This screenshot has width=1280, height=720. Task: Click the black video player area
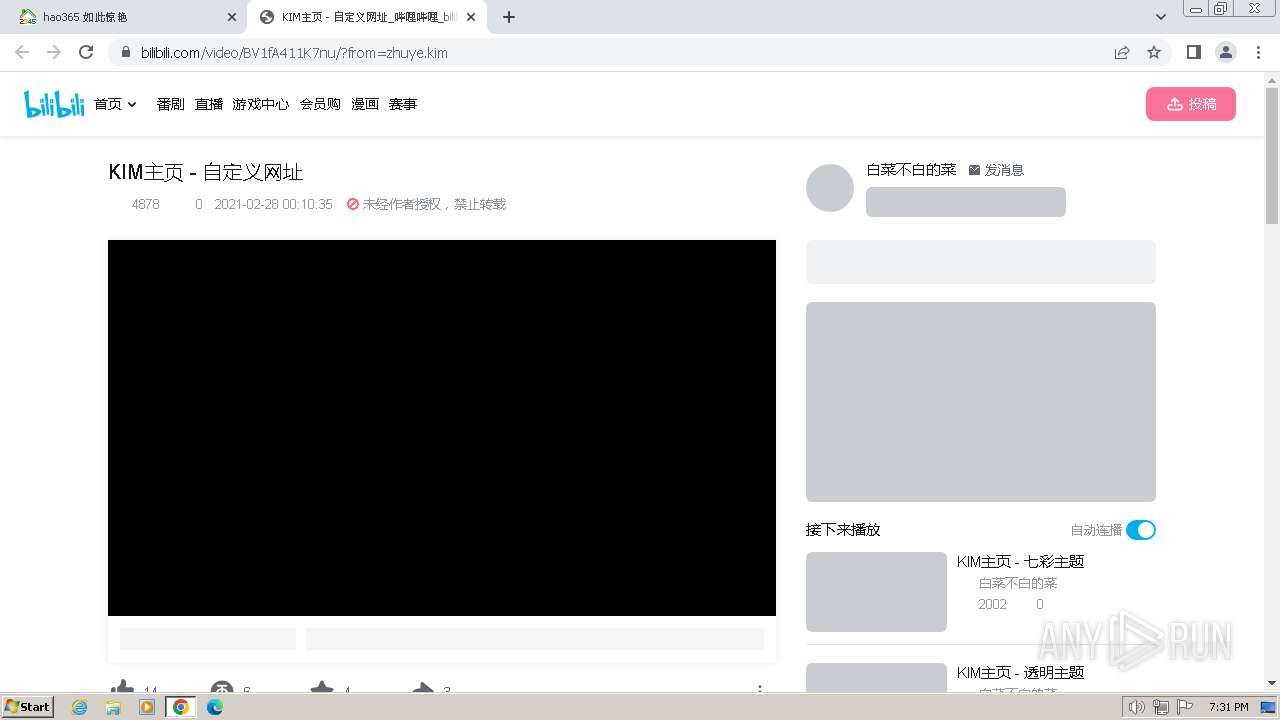click(x=442, y=428)
